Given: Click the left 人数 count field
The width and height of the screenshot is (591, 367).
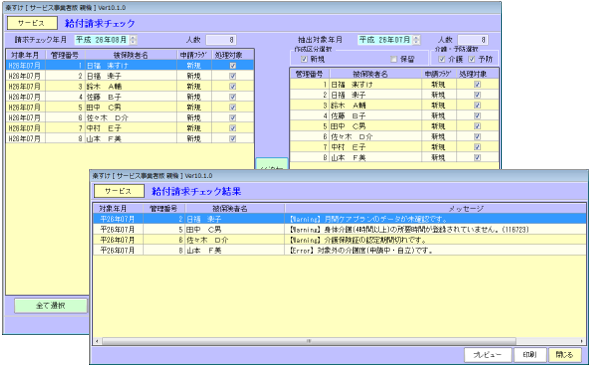Looking at the screenshot, I should [221, 40].
